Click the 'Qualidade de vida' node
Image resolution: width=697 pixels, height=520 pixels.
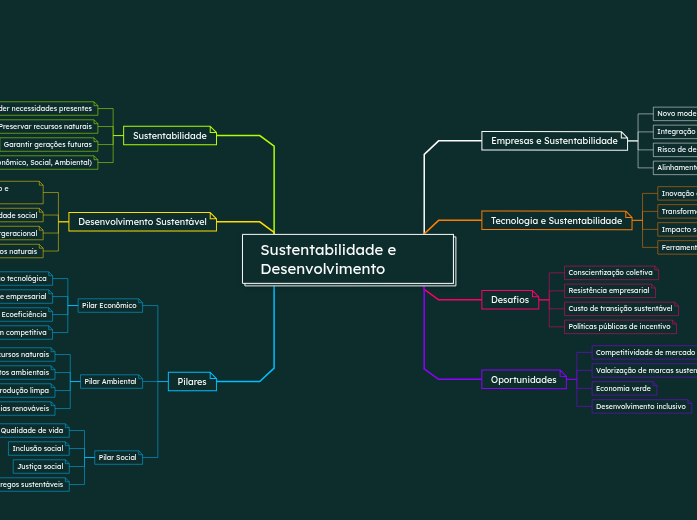click(34, 431)
